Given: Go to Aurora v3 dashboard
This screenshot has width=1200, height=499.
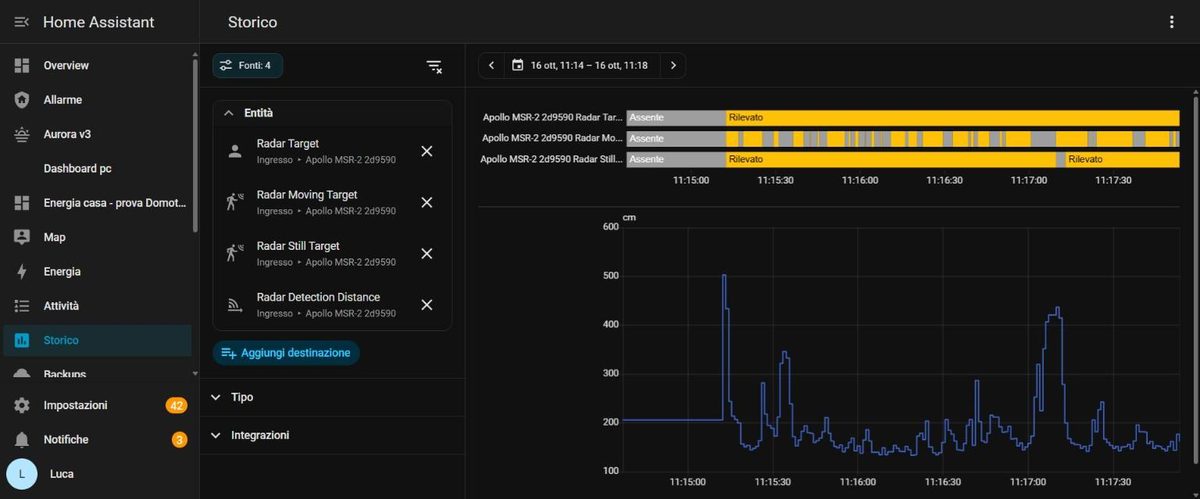Looking at the screenshot, I should pyautogui.click(x=97, y=134).
